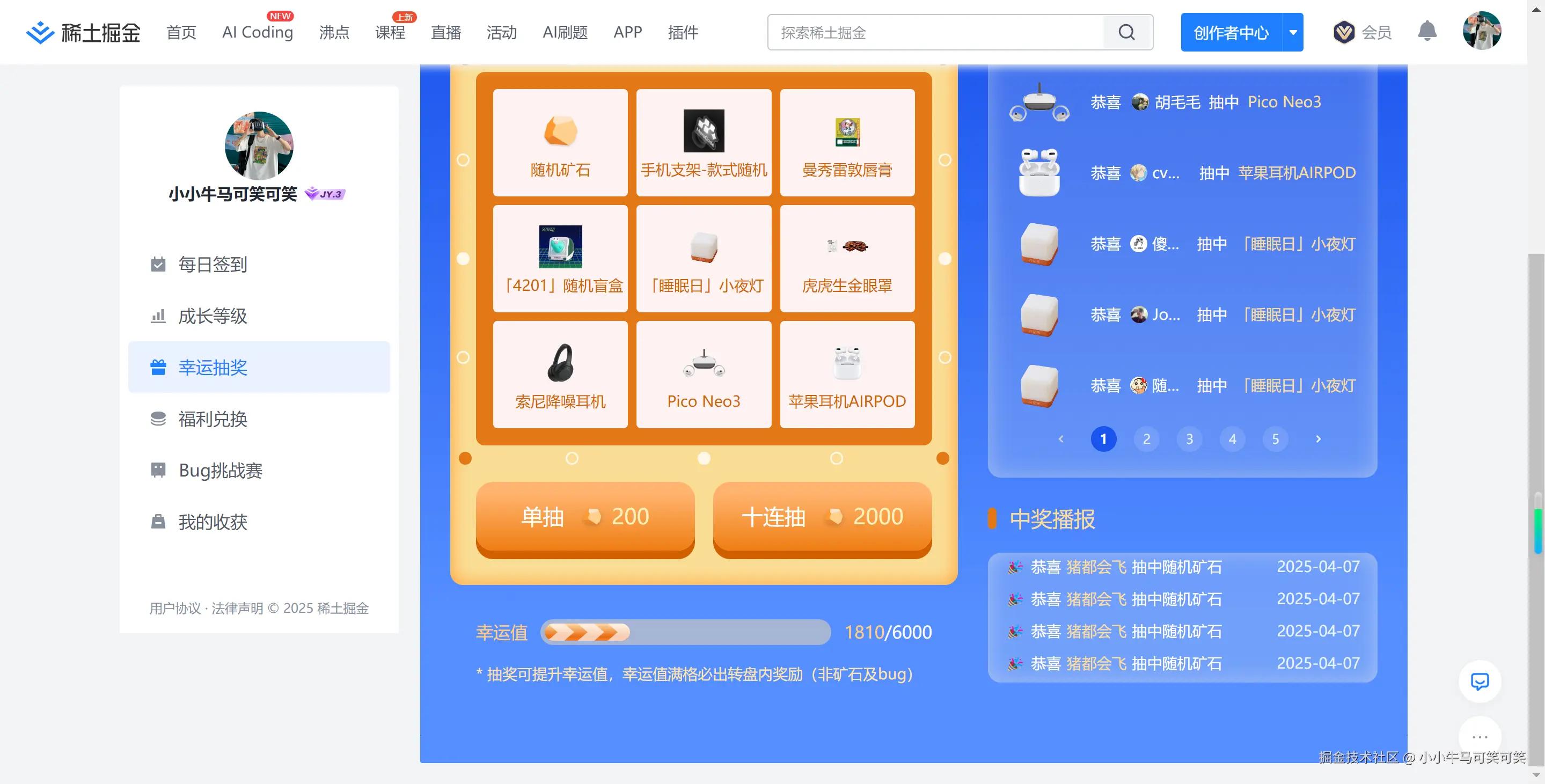Click the 福利兑换 coins icon
The image size is (1545, 784).
click(157, 419)
